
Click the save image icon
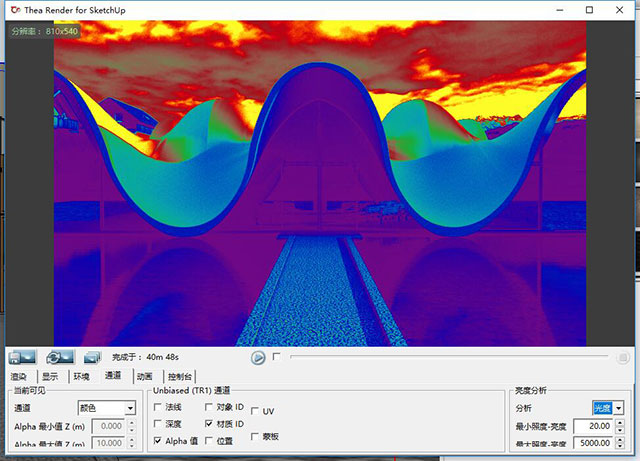pyautogui.click(x=22, y=357)
